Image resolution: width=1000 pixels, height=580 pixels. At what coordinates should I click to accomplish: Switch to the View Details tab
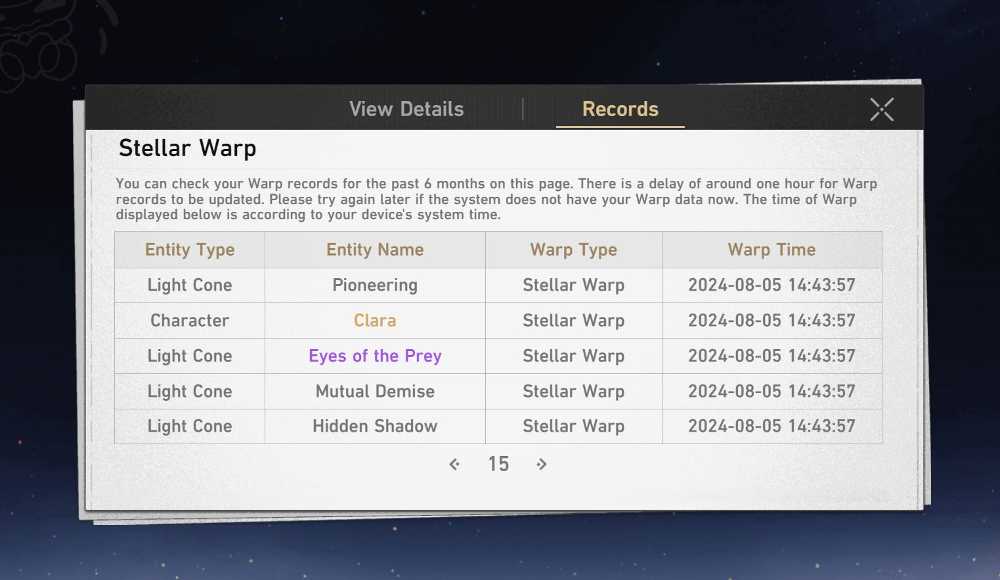pyautogui.click(x=406, y=109)
